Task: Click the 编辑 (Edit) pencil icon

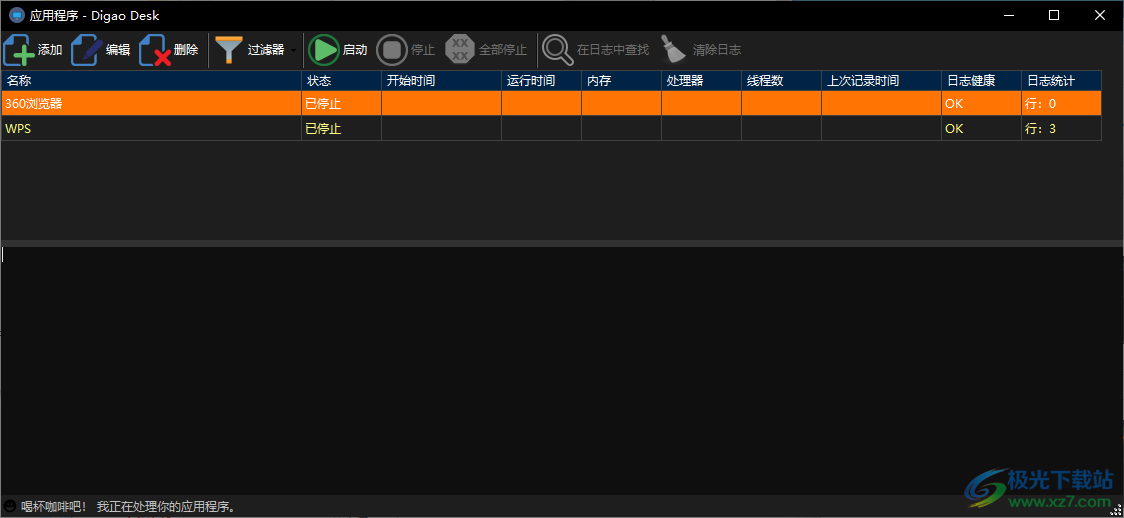Action: tap(87, 50)
